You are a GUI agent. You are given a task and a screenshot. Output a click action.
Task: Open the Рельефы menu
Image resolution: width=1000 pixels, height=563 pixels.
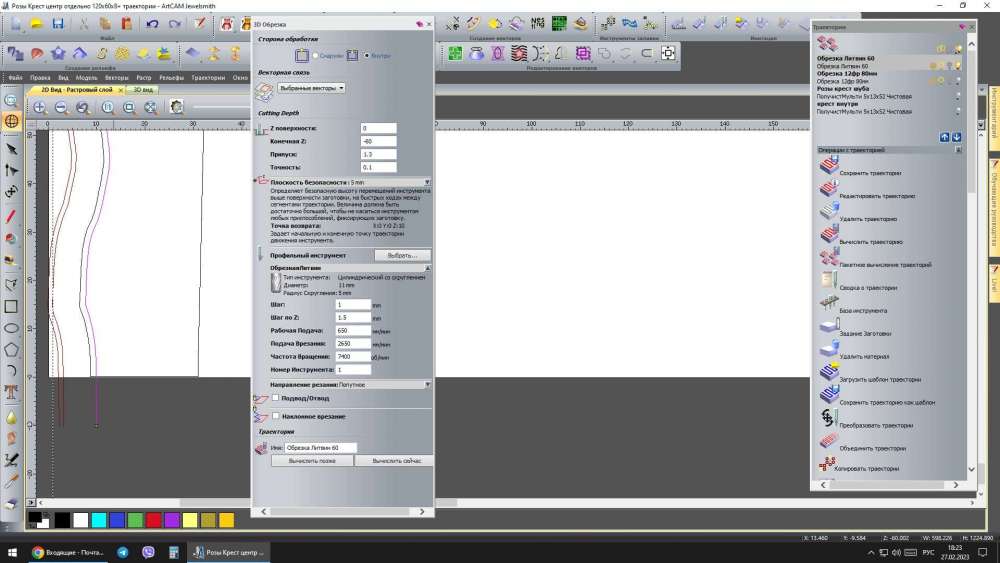171,77
